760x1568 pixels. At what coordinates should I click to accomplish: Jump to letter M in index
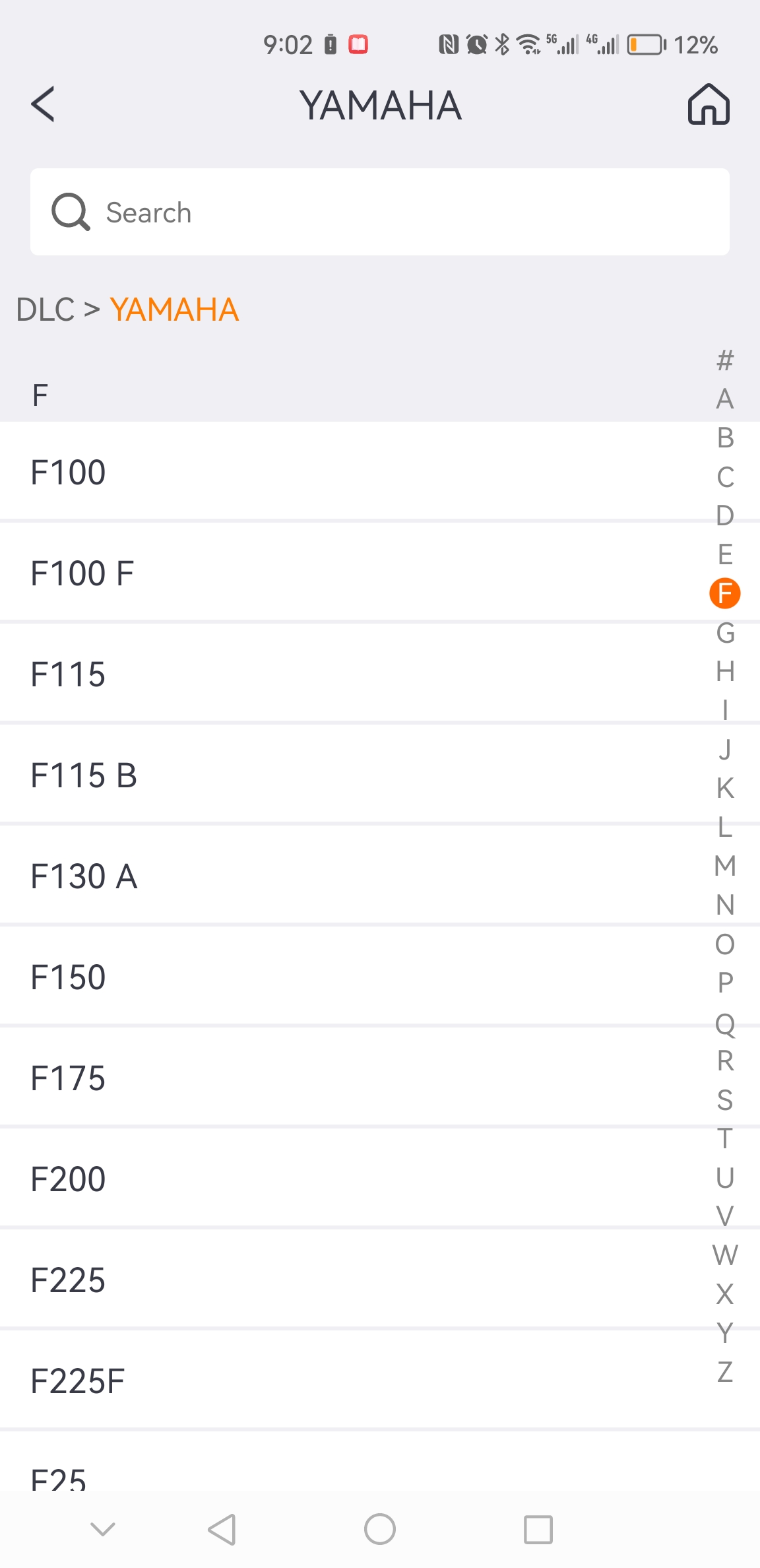pos(725,866)
